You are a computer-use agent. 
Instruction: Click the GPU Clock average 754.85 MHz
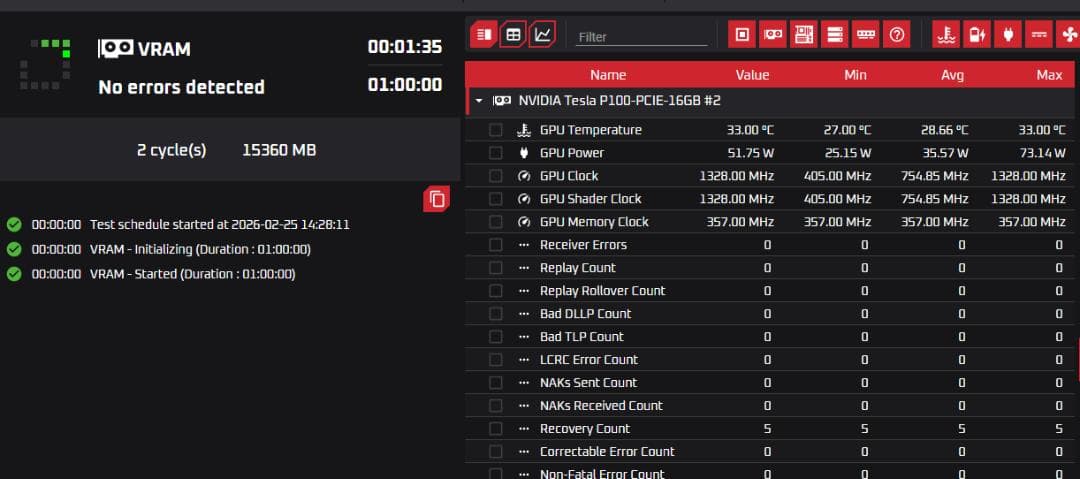[935, 176]
